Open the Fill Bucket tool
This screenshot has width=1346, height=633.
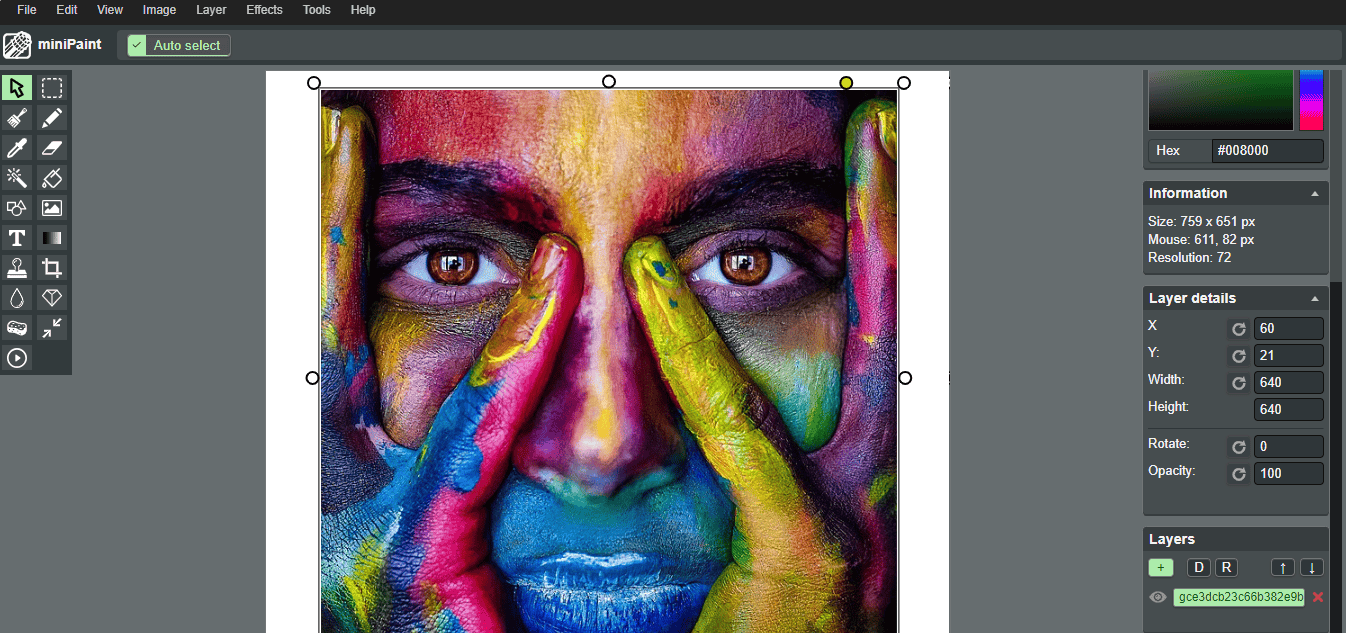pos(52,177)
